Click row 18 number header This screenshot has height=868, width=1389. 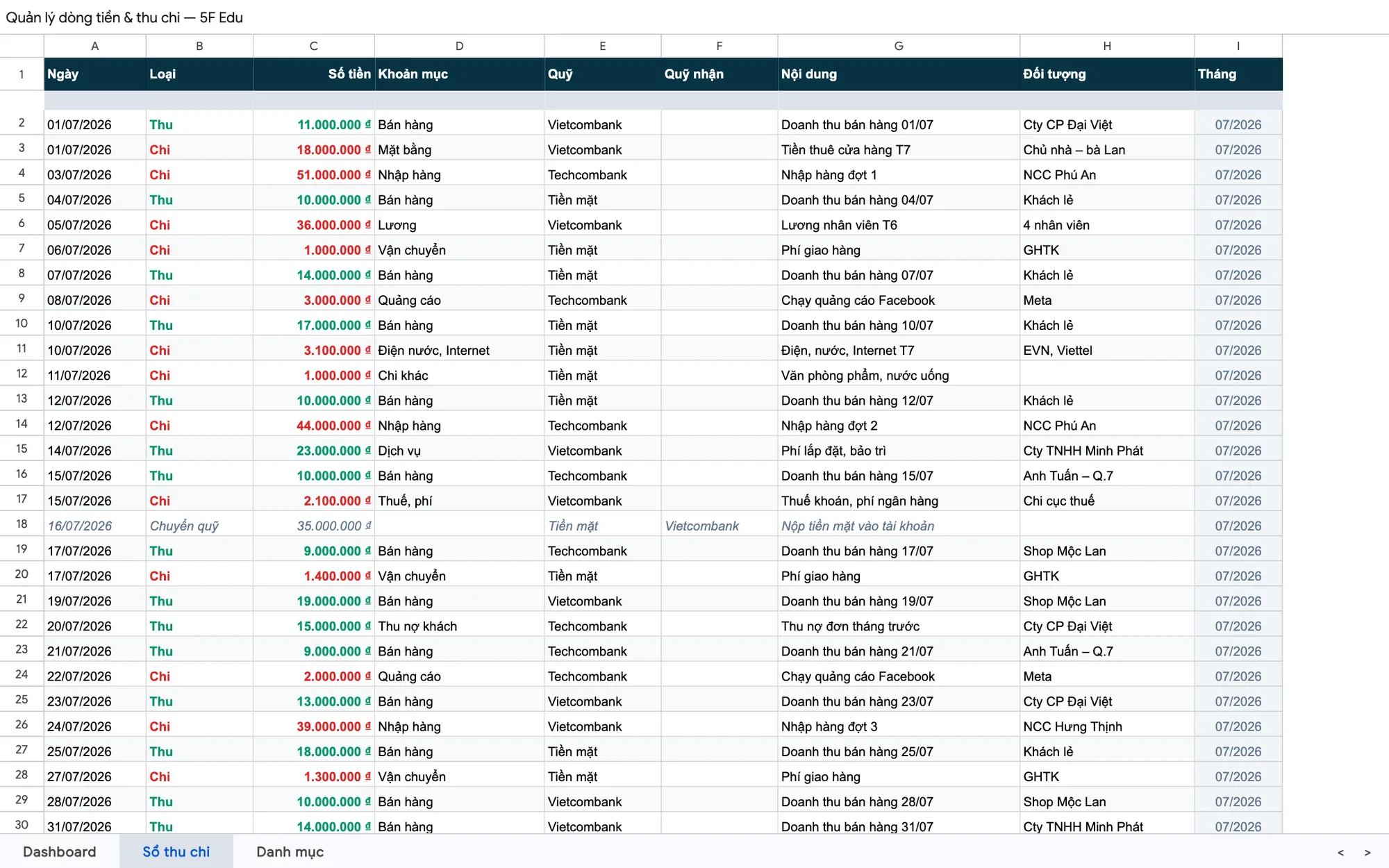pos(22,525)
